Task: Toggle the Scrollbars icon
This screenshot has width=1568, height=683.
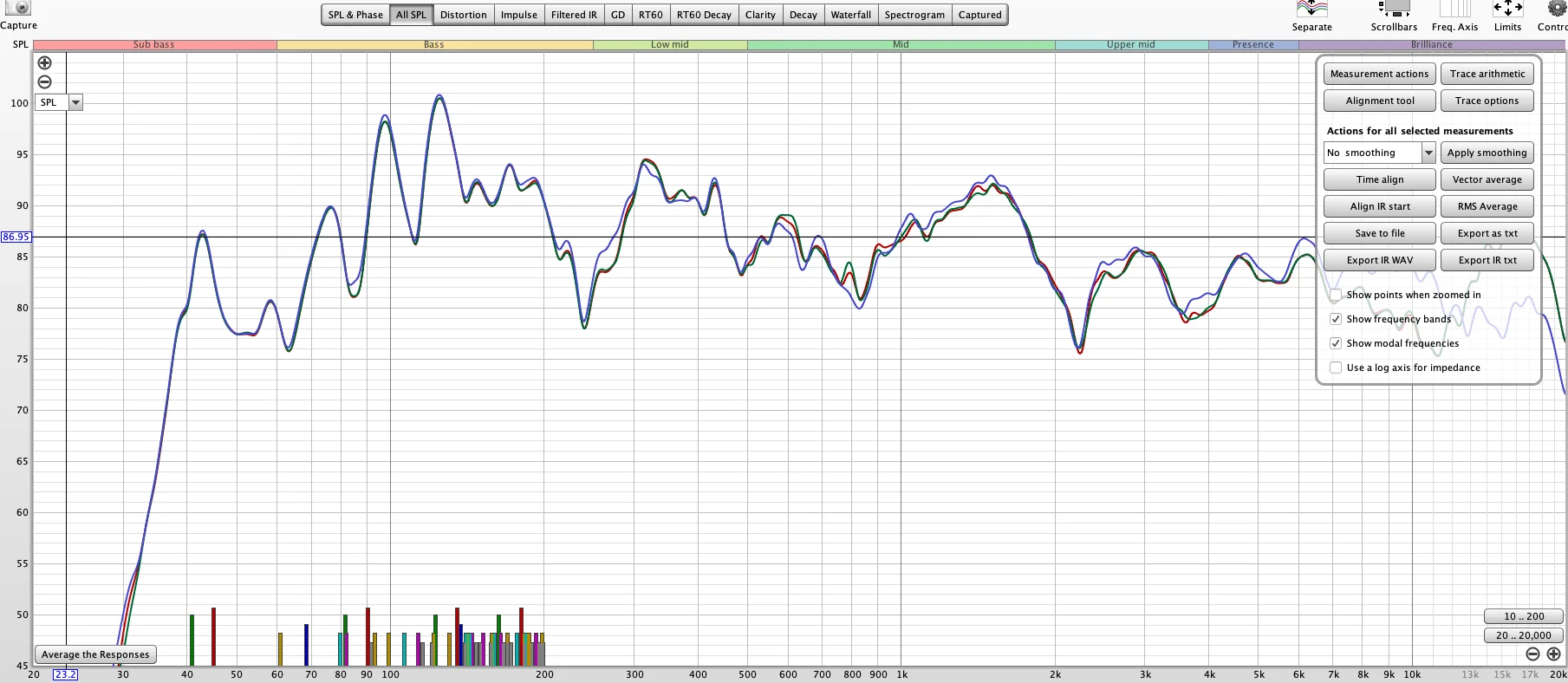Action: point(1394,9)
